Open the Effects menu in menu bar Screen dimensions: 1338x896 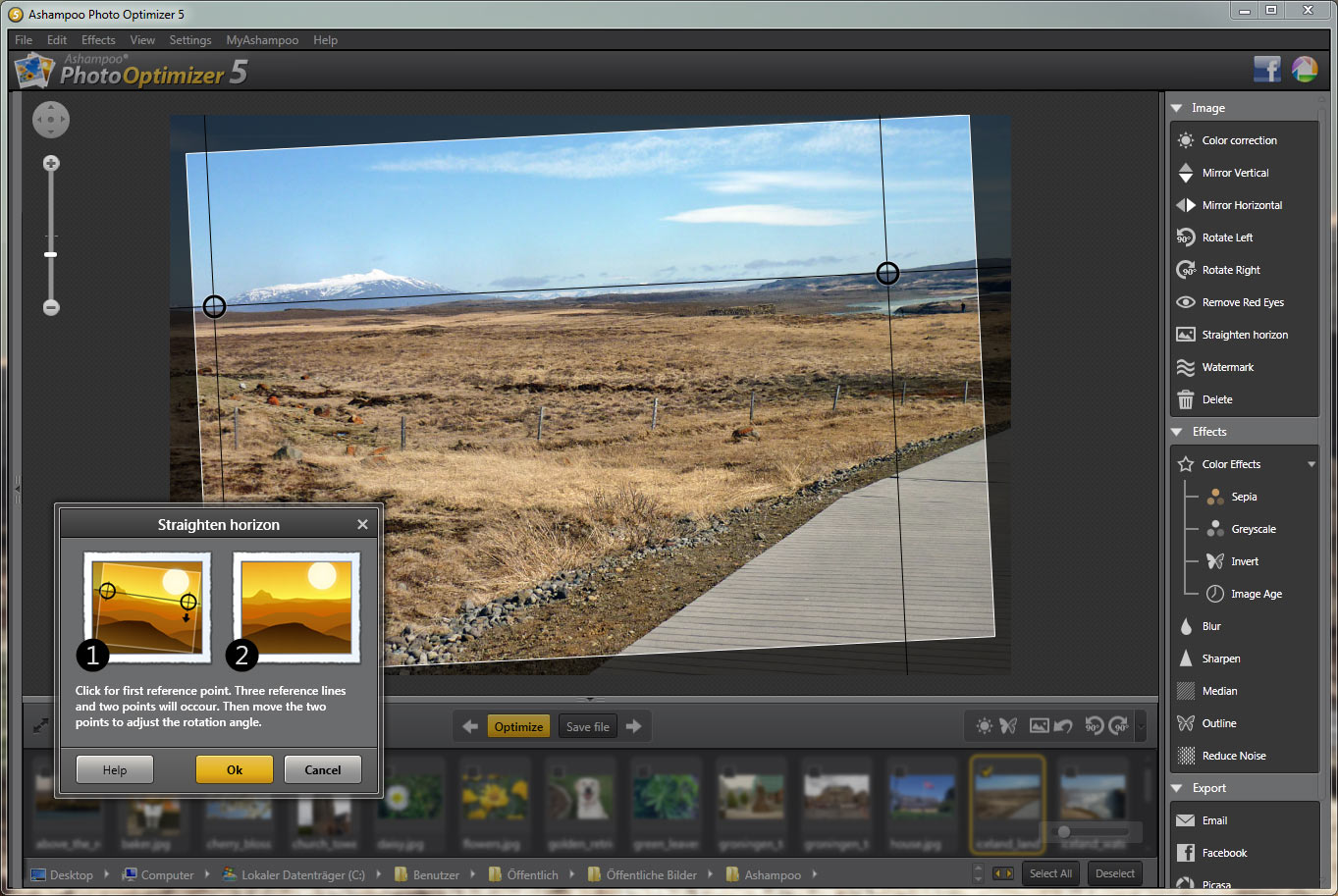(x=98, y=40)
